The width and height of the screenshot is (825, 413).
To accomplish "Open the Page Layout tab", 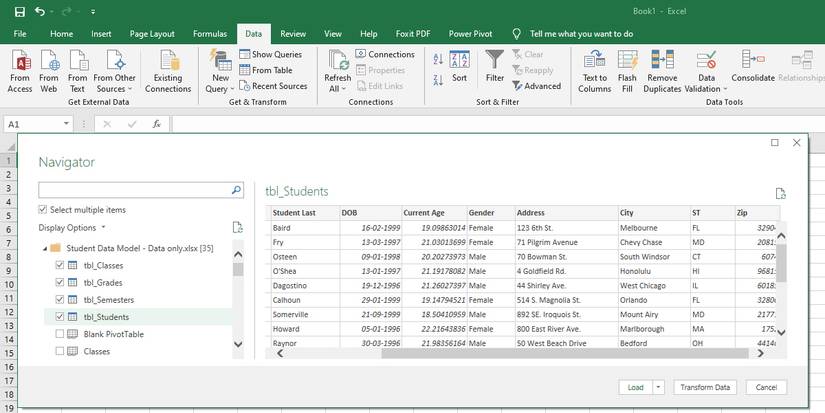I will pos(152,33).
